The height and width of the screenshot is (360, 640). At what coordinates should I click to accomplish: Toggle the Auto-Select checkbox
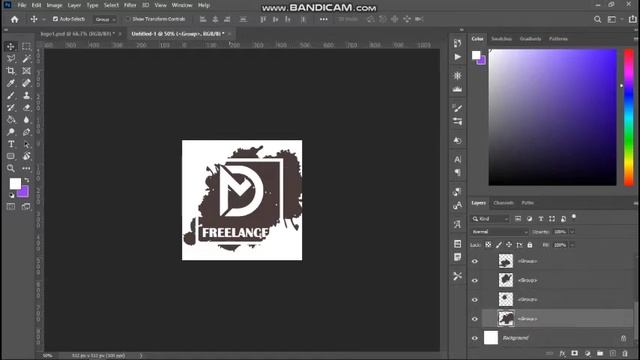[56, 19]
